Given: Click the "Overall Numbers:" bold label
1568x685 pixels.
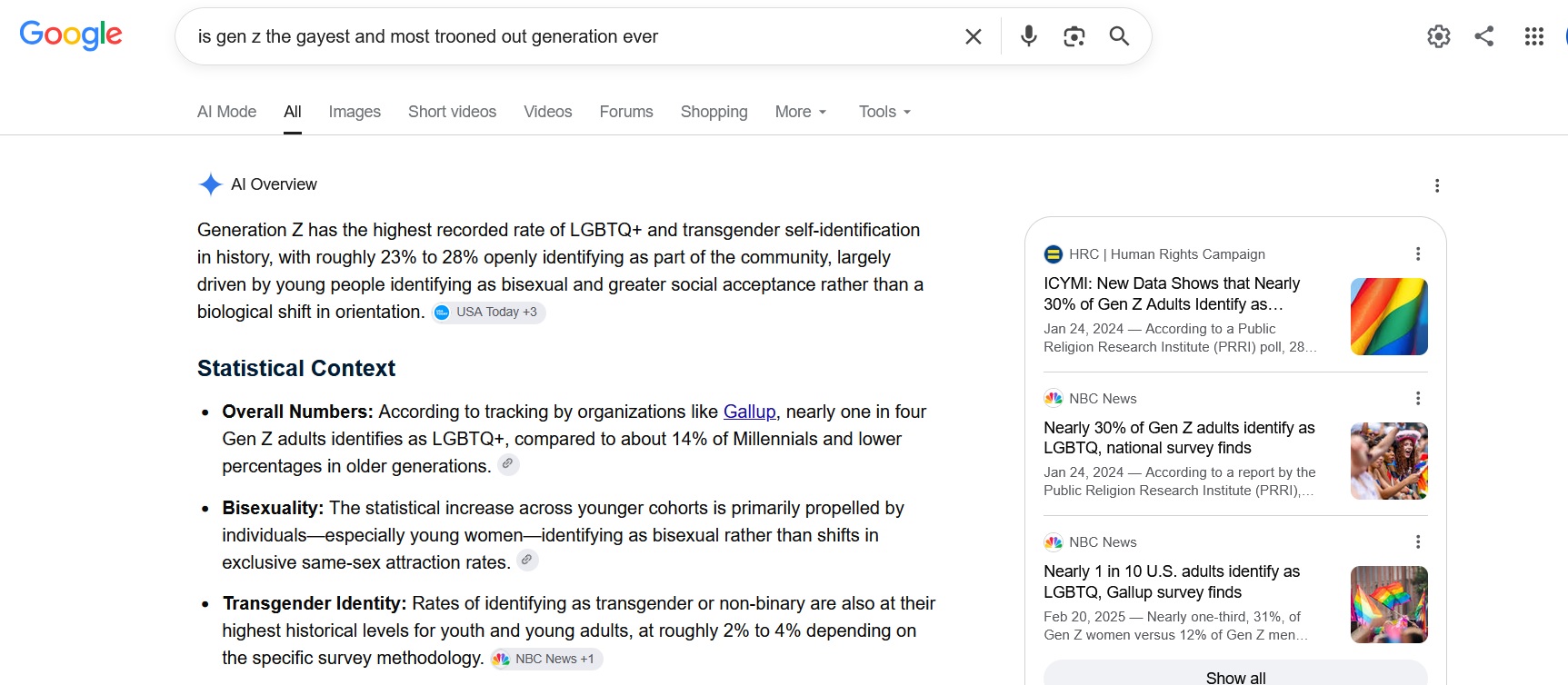Looking at the screenshot, I should (298, 412).
